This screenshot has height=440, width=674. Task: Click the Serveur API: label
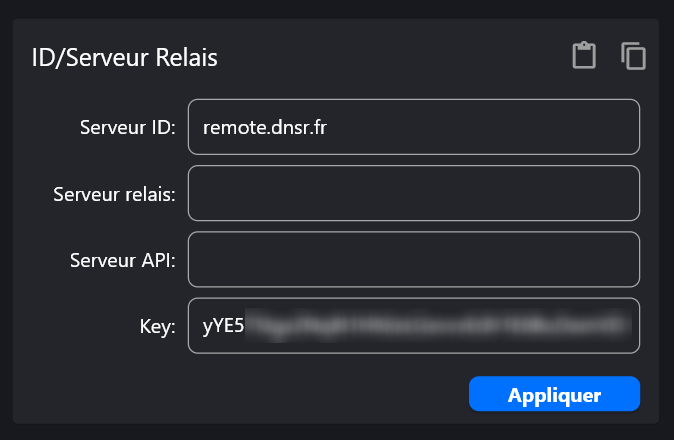(123, 260)
